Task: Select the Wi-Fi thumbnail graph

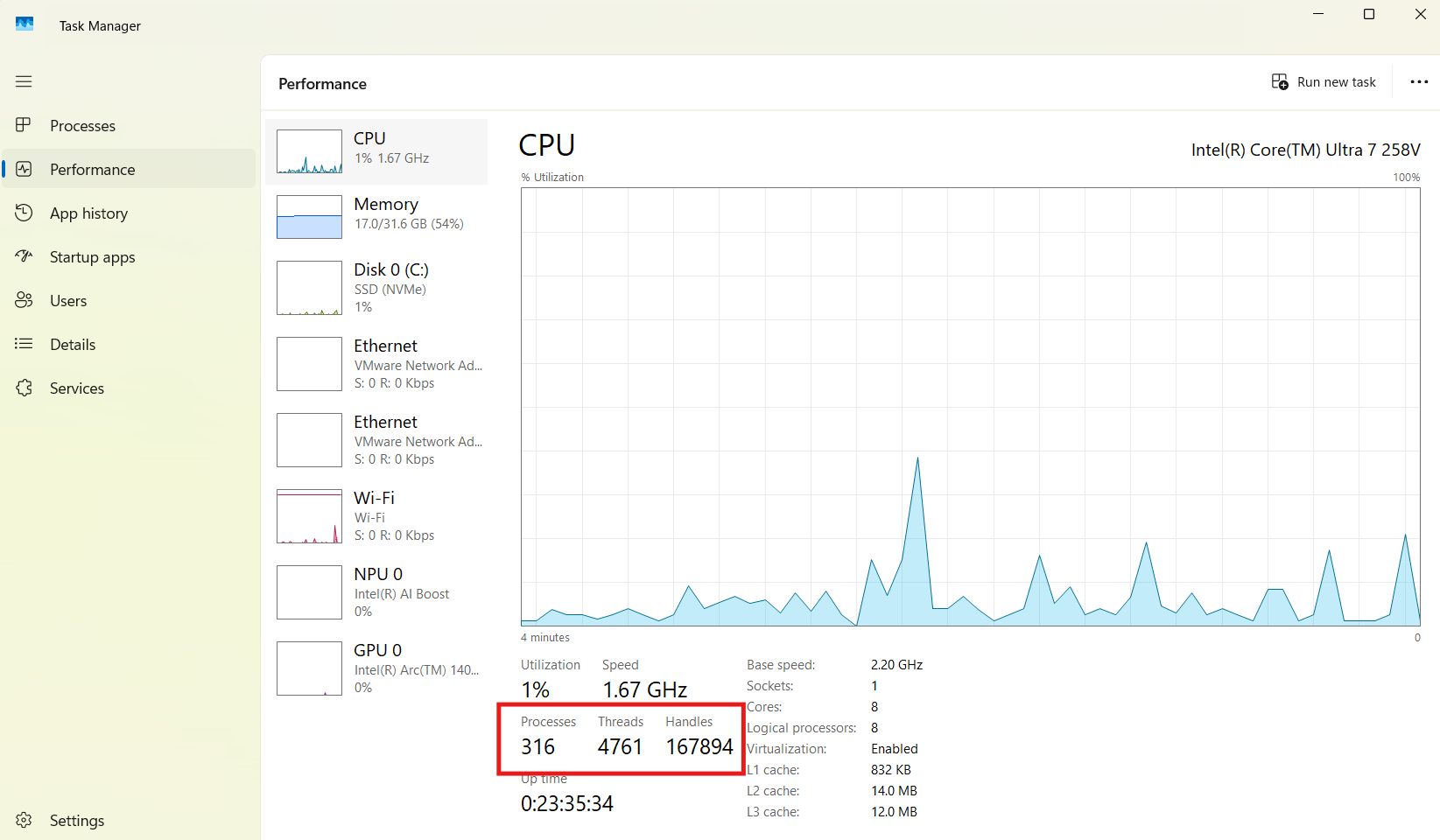Action: (x=309, y=516)
